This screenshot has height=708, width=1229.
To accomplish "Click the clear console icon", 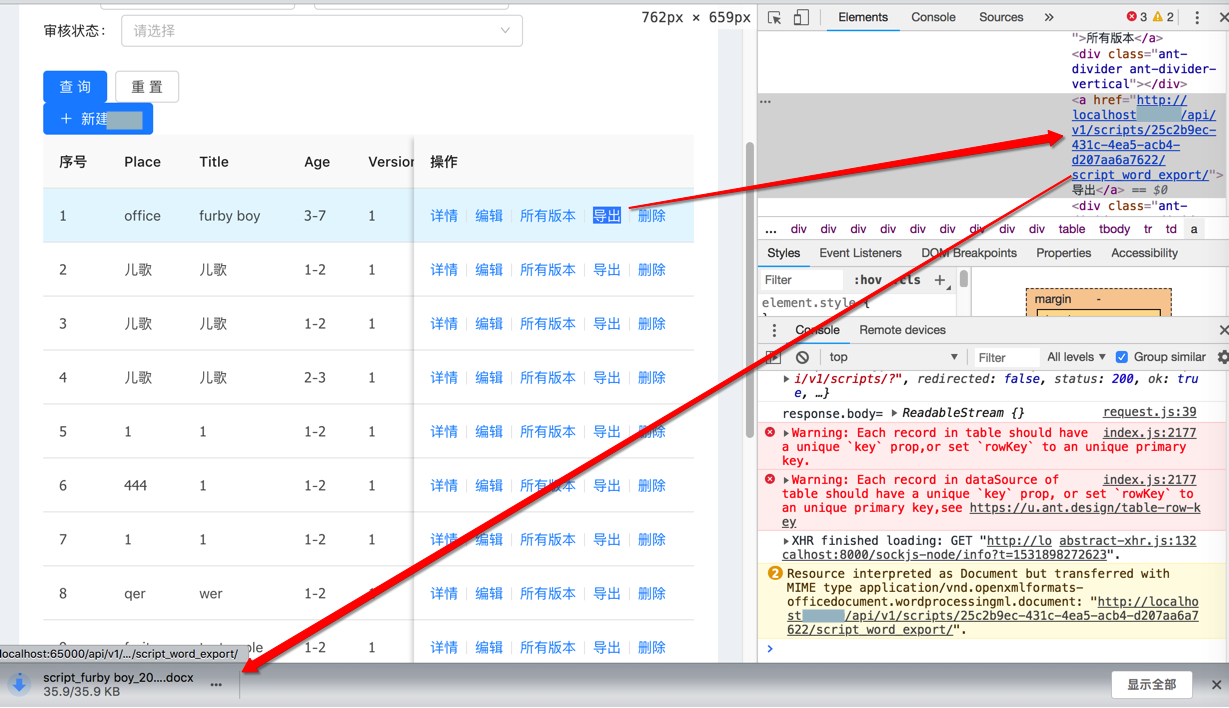I will click(x=802, y=357).
